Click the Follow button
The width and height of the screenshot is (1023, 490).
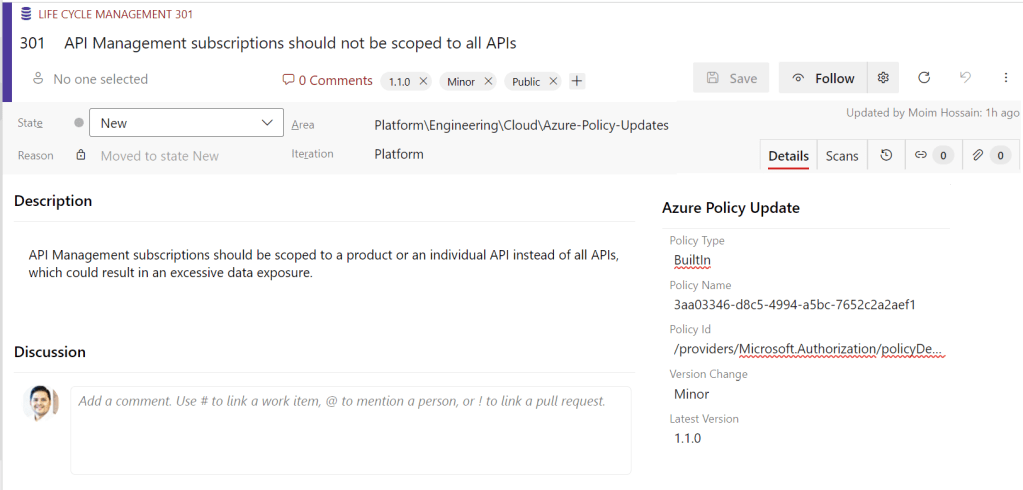[822, 78]
